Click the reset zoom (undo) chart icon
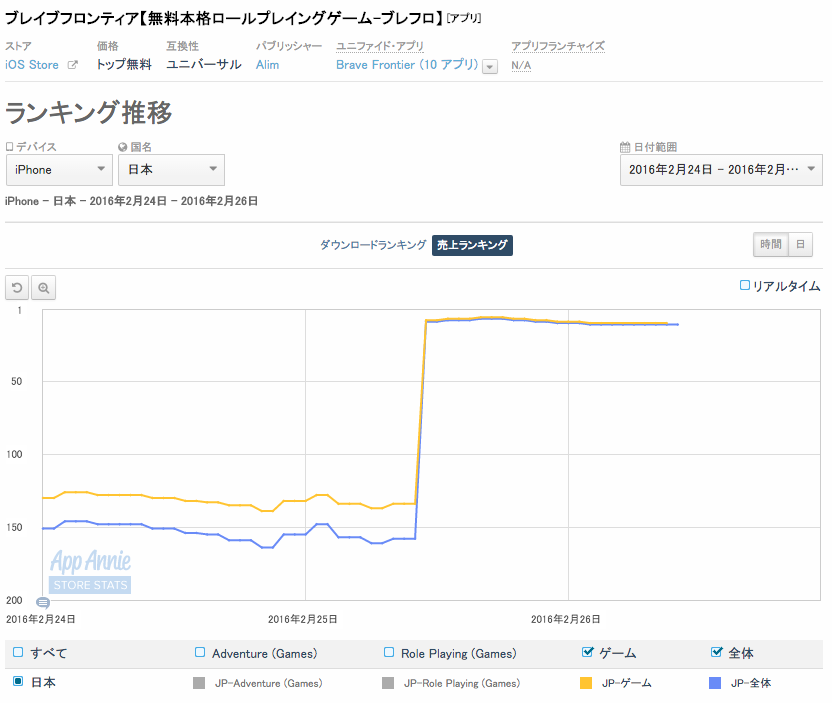The image size is (832, 703). 17,288
